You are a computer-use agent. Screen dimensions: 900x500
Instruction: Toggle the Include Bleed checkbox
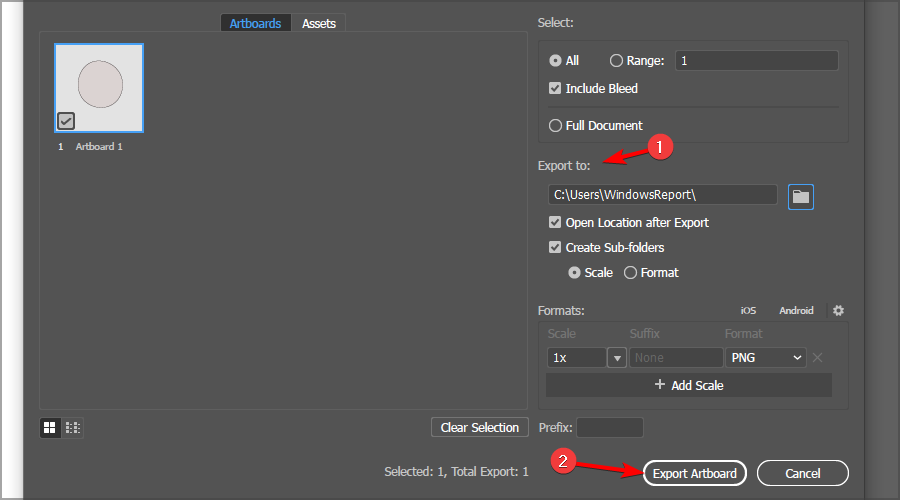pos(555,88)
